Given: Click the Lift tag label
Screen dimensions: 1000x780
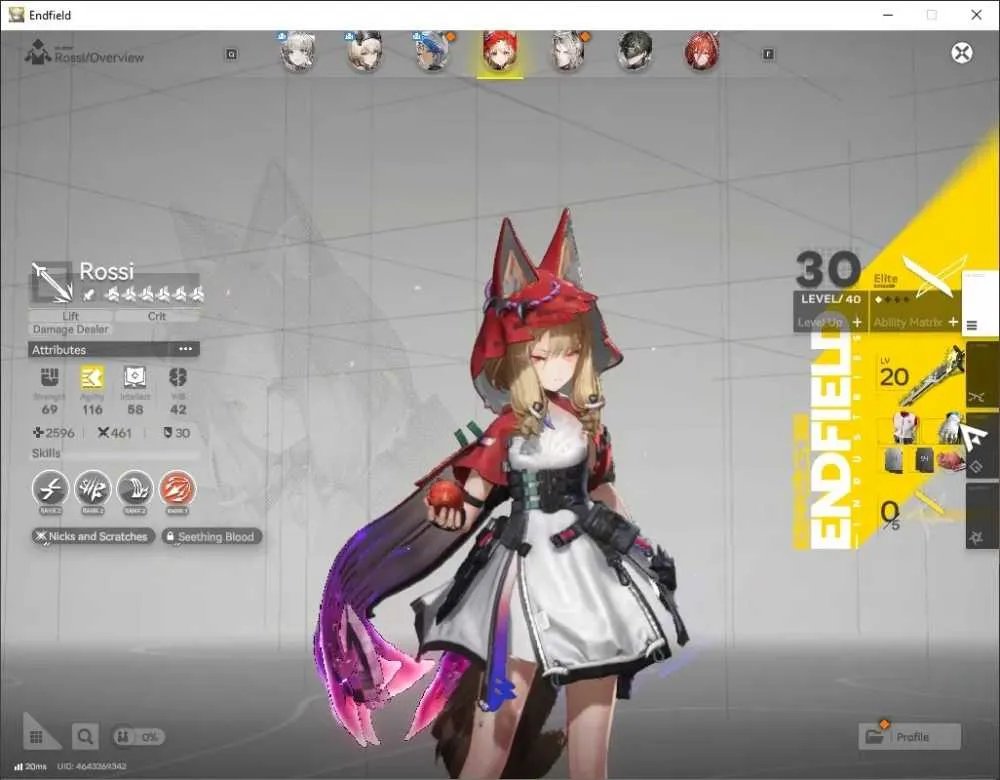Looking at the screenshot, I should (x=71, y=316).
